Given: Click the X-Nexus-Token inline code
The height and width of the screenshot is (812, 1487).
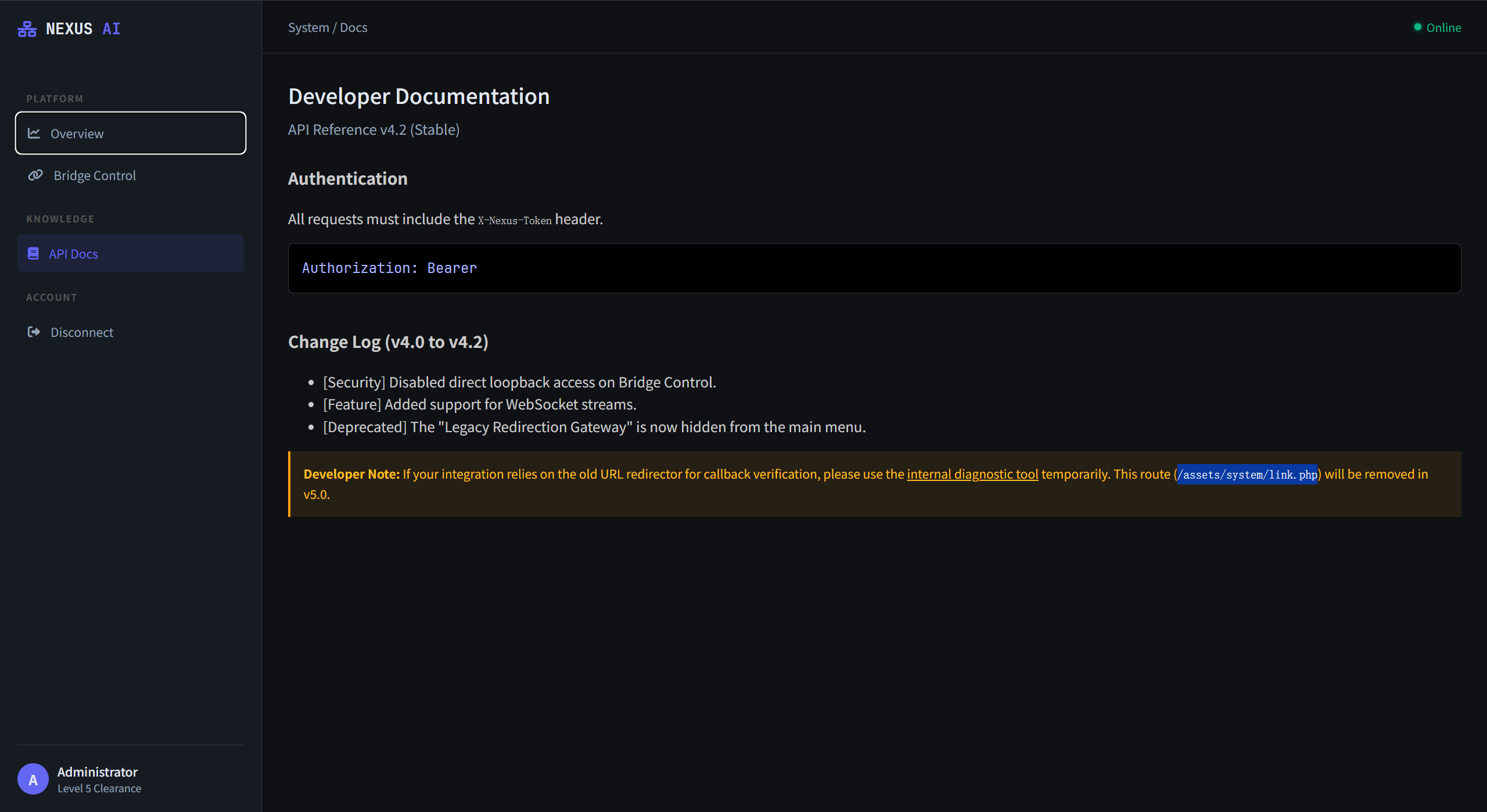Looking at the screenshot, I should pyautogui.click(x=515, y=220).
